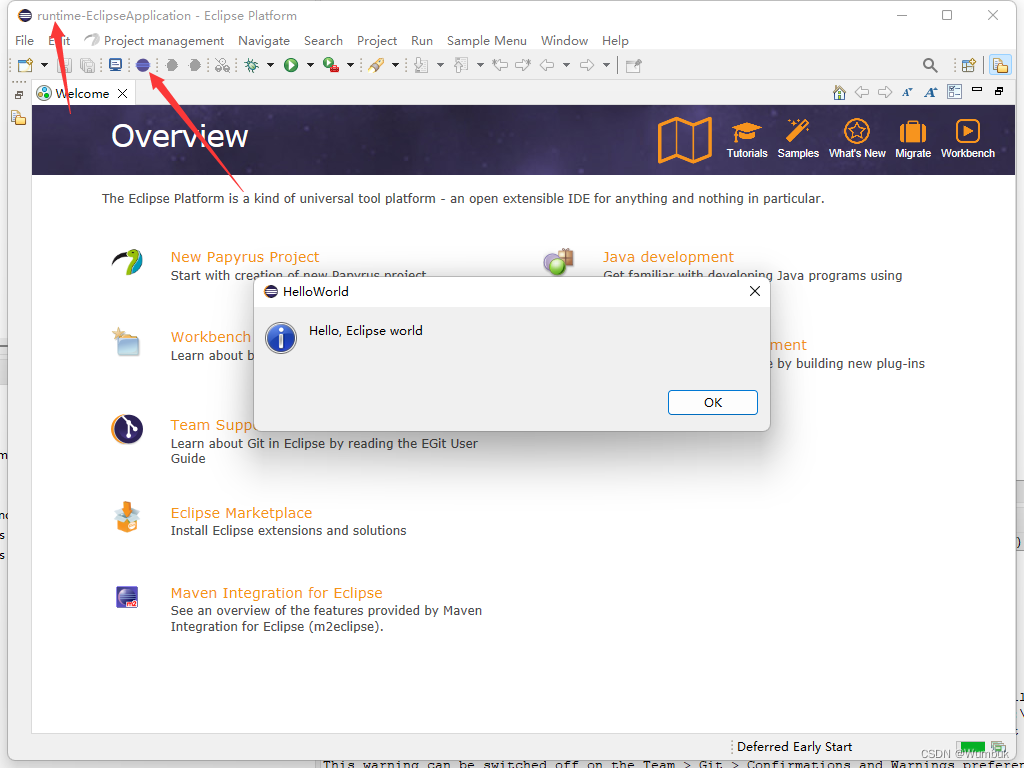Close the HelloWorld dialog
Viewport: 1024px width, 768px height.
coord(755,291)
